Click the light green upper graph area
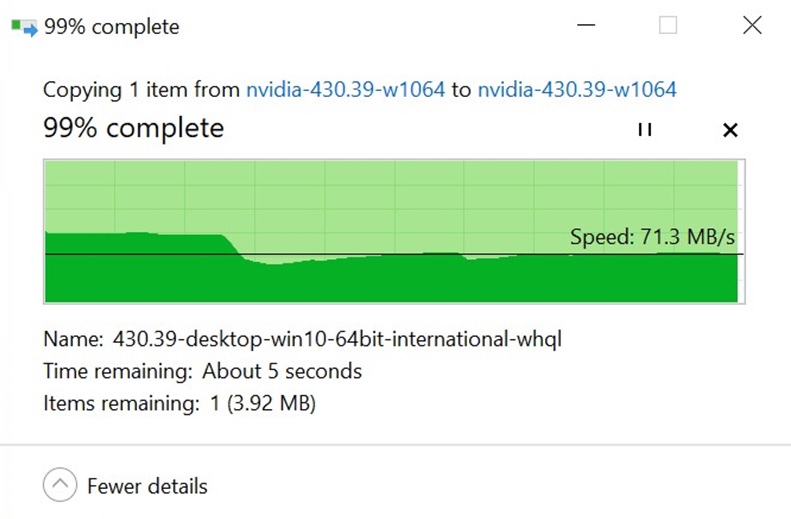The width and height of the screenshot is (791, 519). pyautogui.click(x=391, y=197)
